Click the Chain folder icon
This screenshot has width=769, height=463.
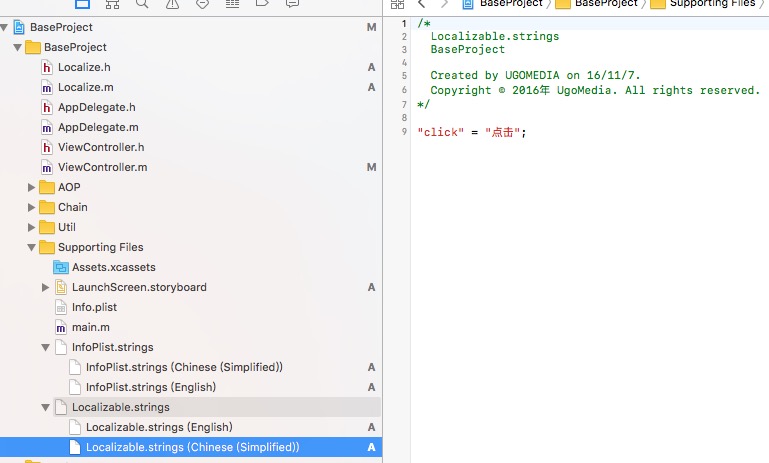pyautogui.click(x=47, y=207)
